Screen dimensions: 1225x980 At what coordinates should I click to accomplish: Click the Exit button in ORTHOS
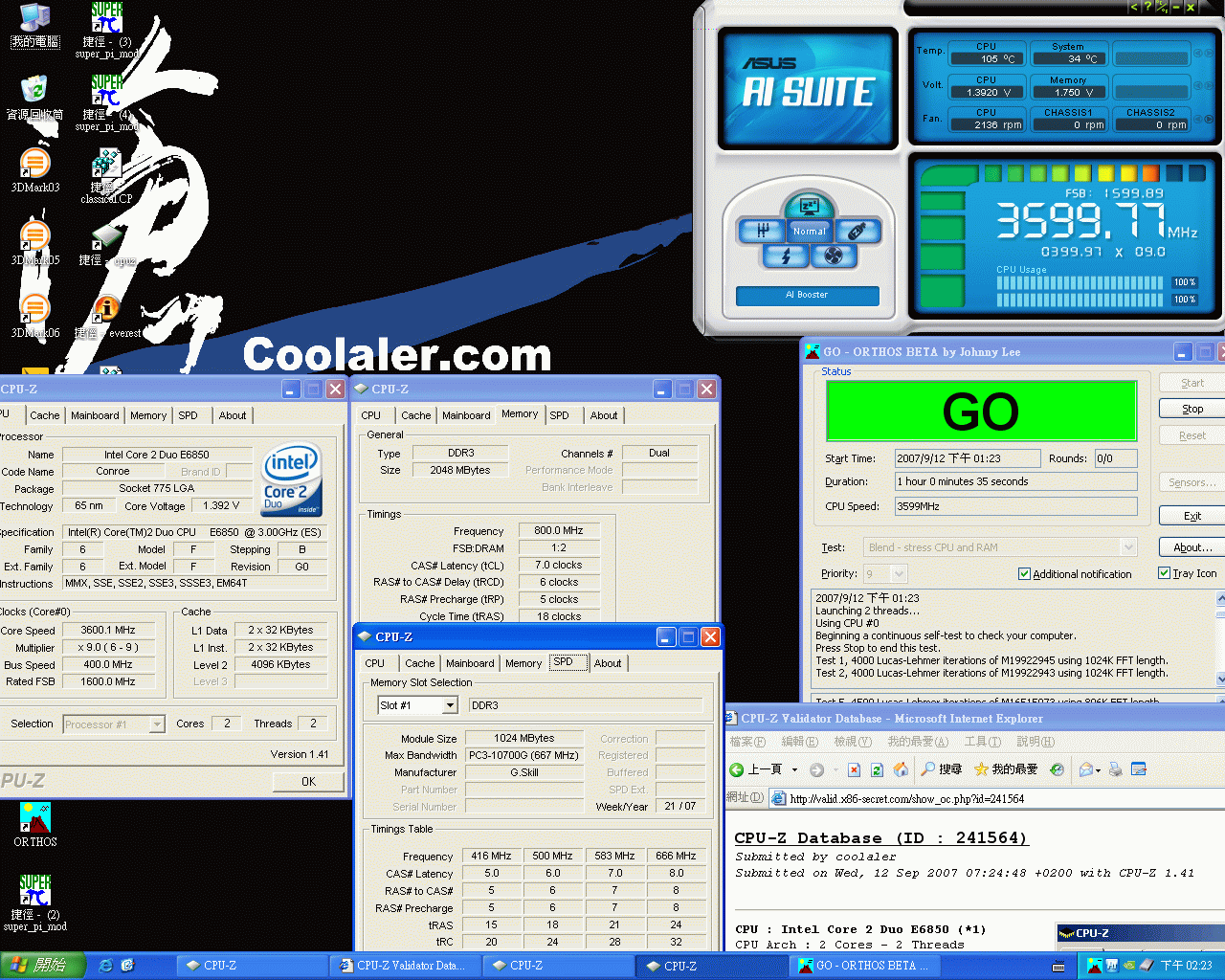point(1192,516)
